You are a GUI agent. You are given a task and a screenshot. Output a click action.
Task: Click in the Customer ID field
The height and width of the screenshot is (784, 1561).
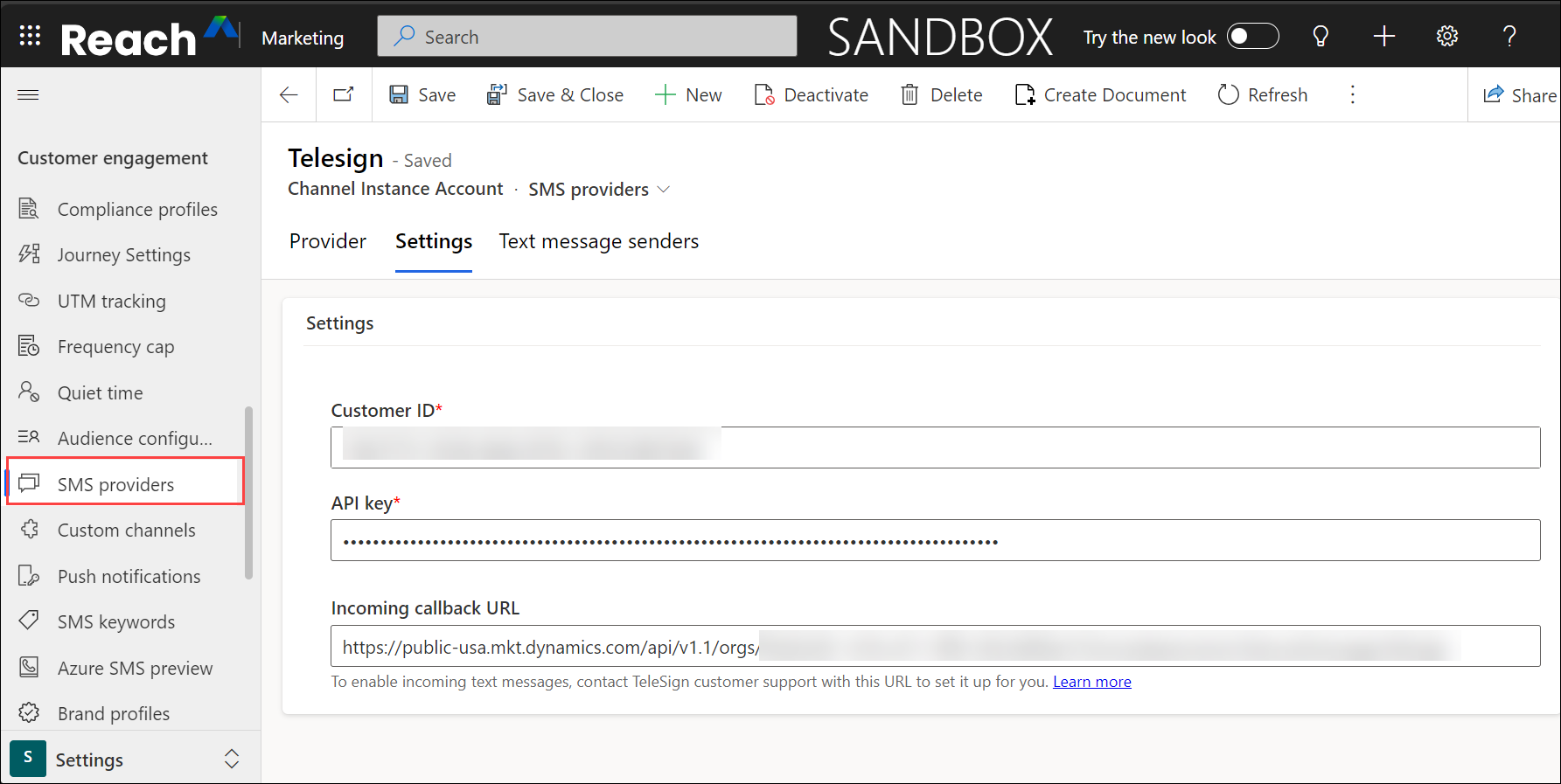[x=934, y=448]
